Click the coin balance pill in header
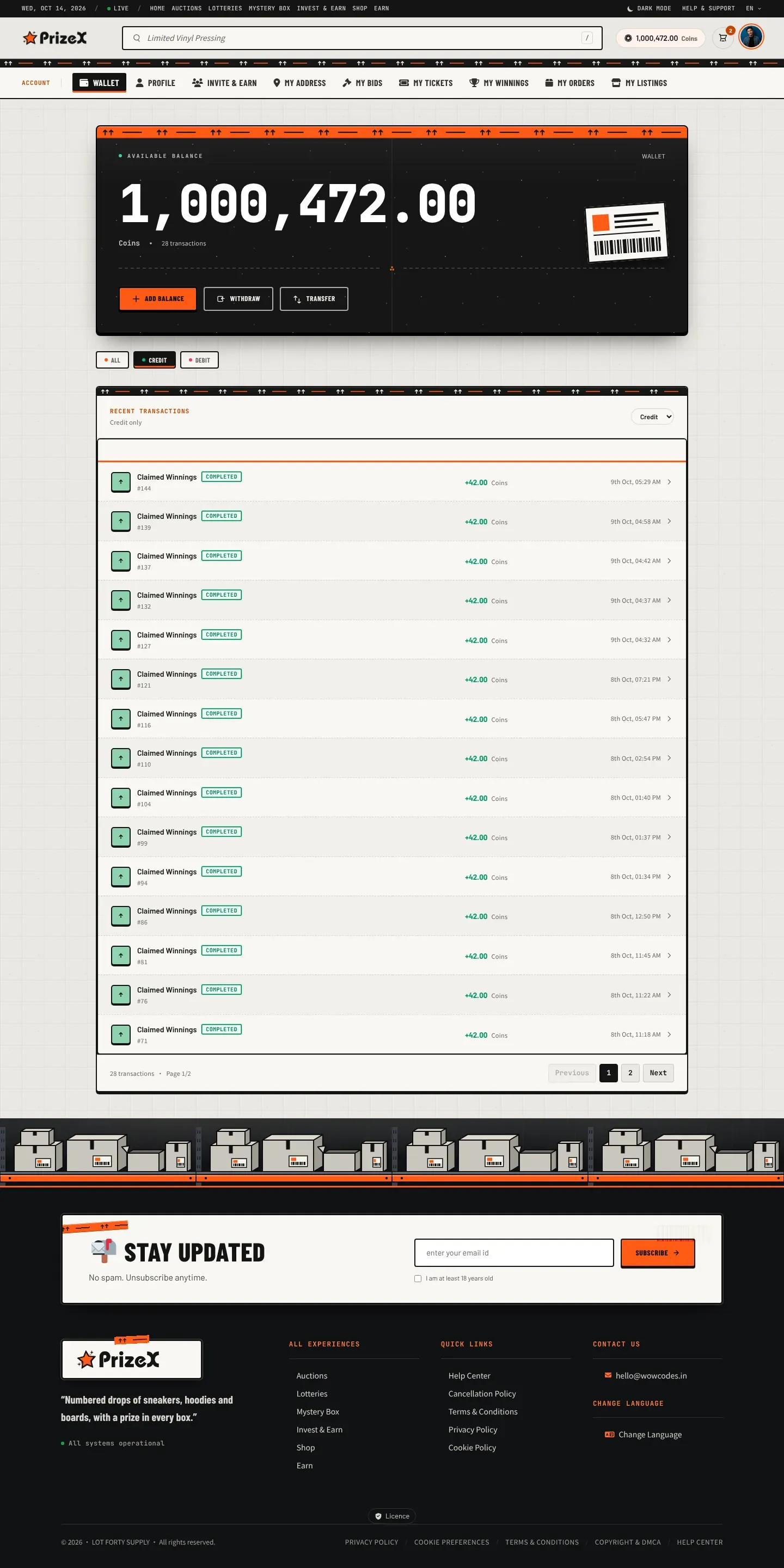 click(660, 38)
